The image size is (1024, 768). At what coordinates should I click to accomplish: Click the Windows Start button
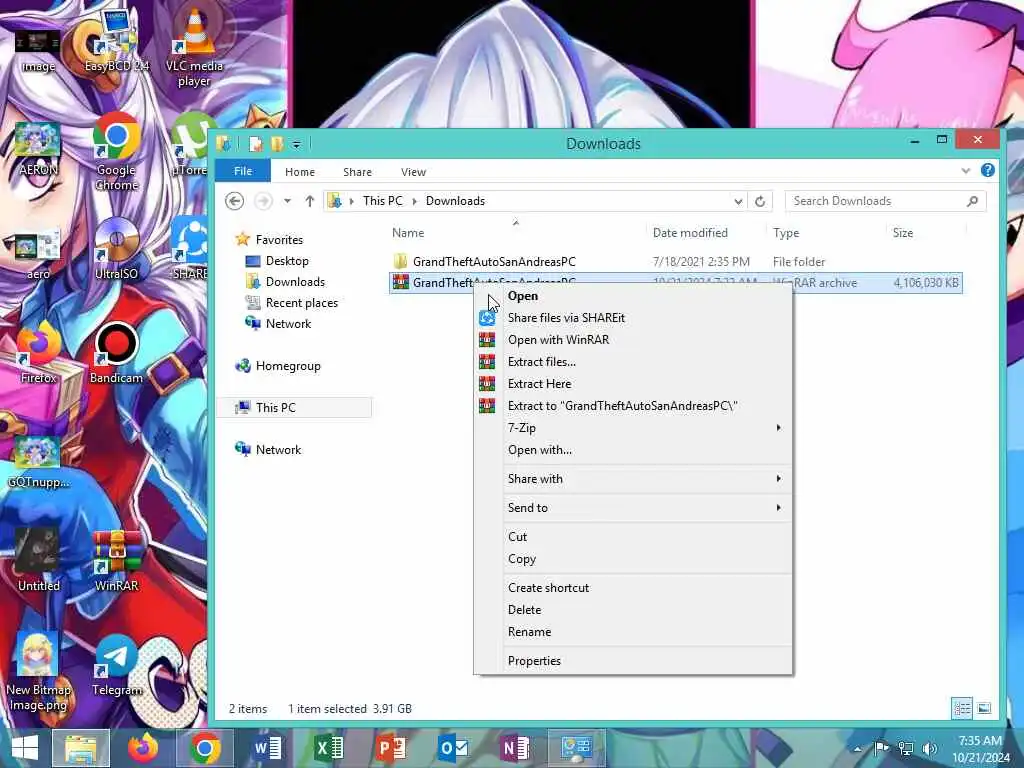[x=25, y=748]
